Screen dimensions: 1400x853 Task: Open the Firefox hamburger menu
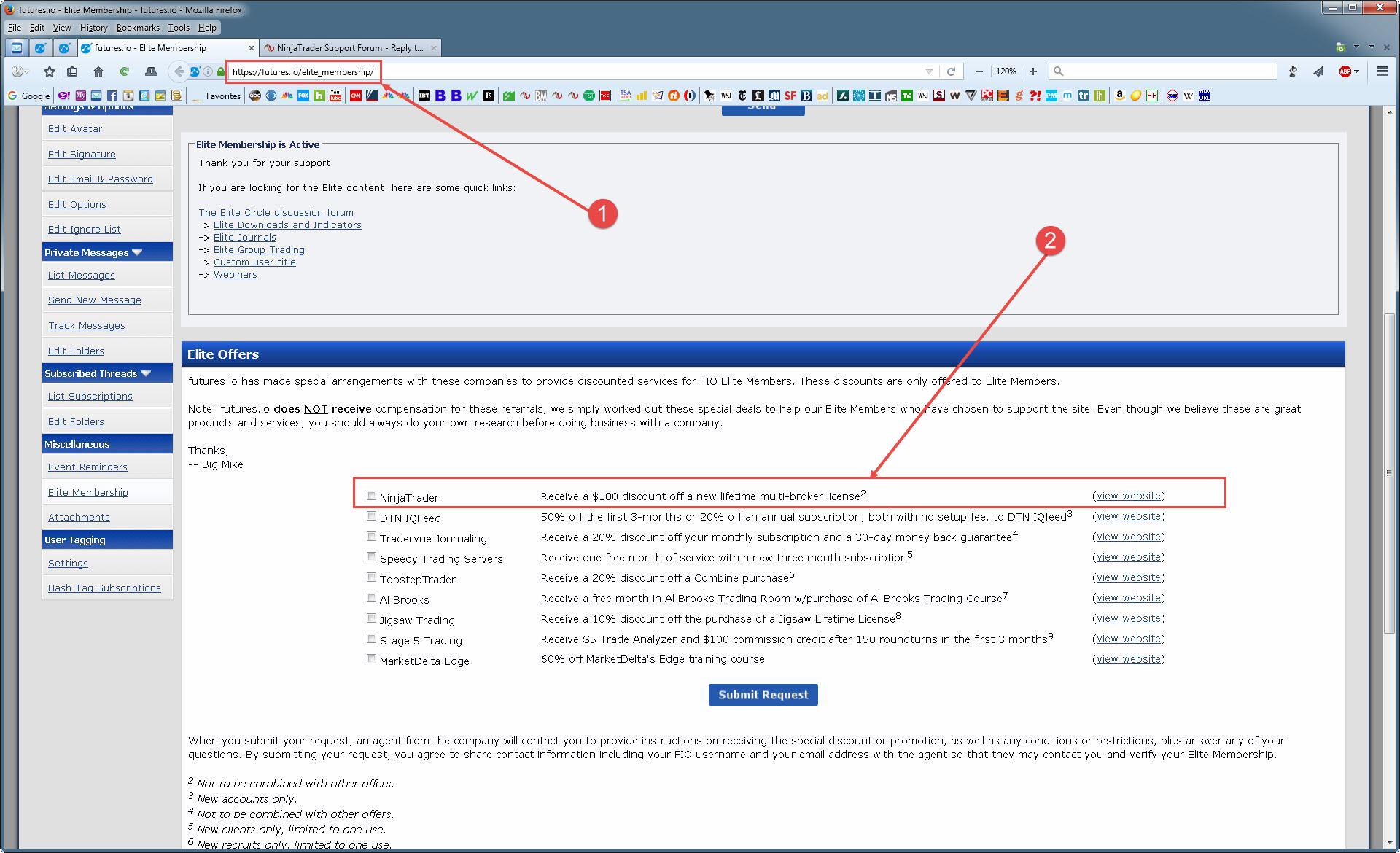(x=1382, y=71)
